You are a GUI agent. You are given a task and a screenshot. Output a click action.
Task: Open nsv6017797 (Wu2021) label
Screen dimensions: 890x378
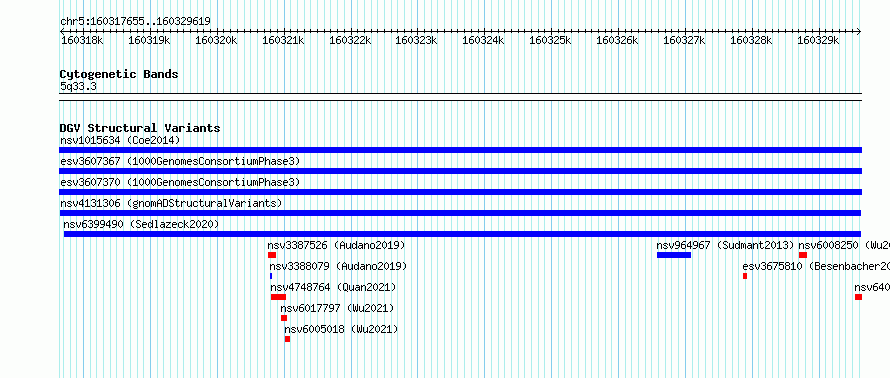click(x=337, y=308)
